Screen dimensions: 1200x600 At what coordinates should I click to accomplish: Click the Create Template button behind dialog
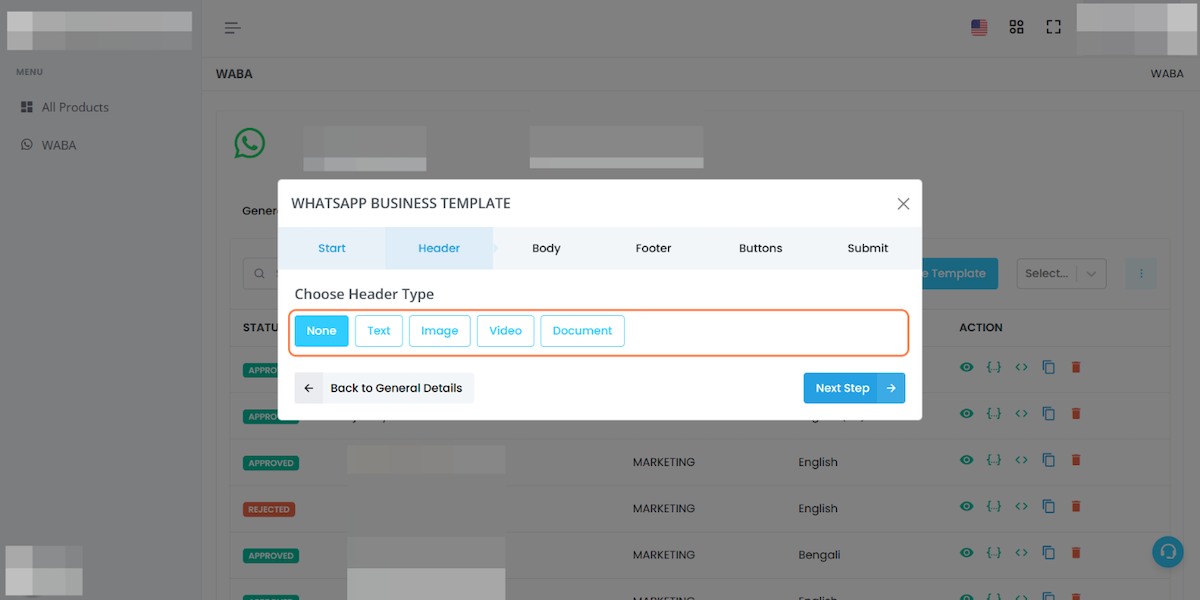click(958, 273)
